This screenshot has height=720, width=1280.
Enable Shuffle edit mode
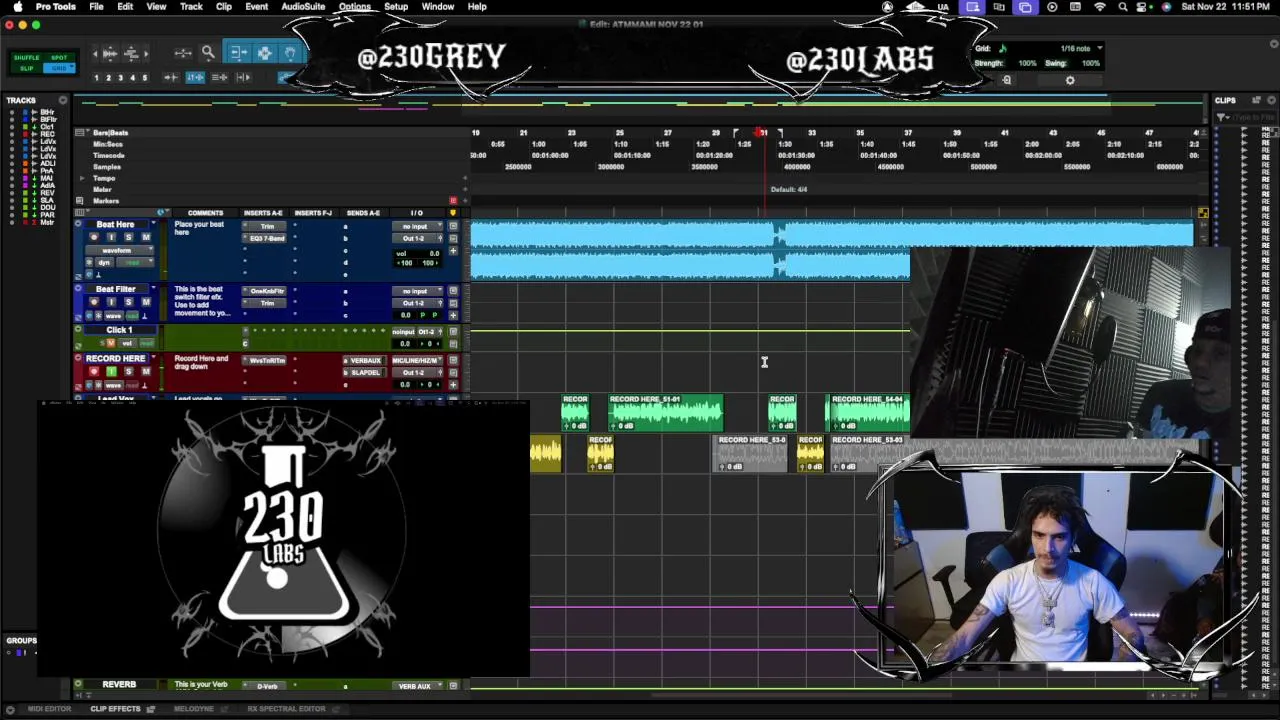tap(27, 58)
